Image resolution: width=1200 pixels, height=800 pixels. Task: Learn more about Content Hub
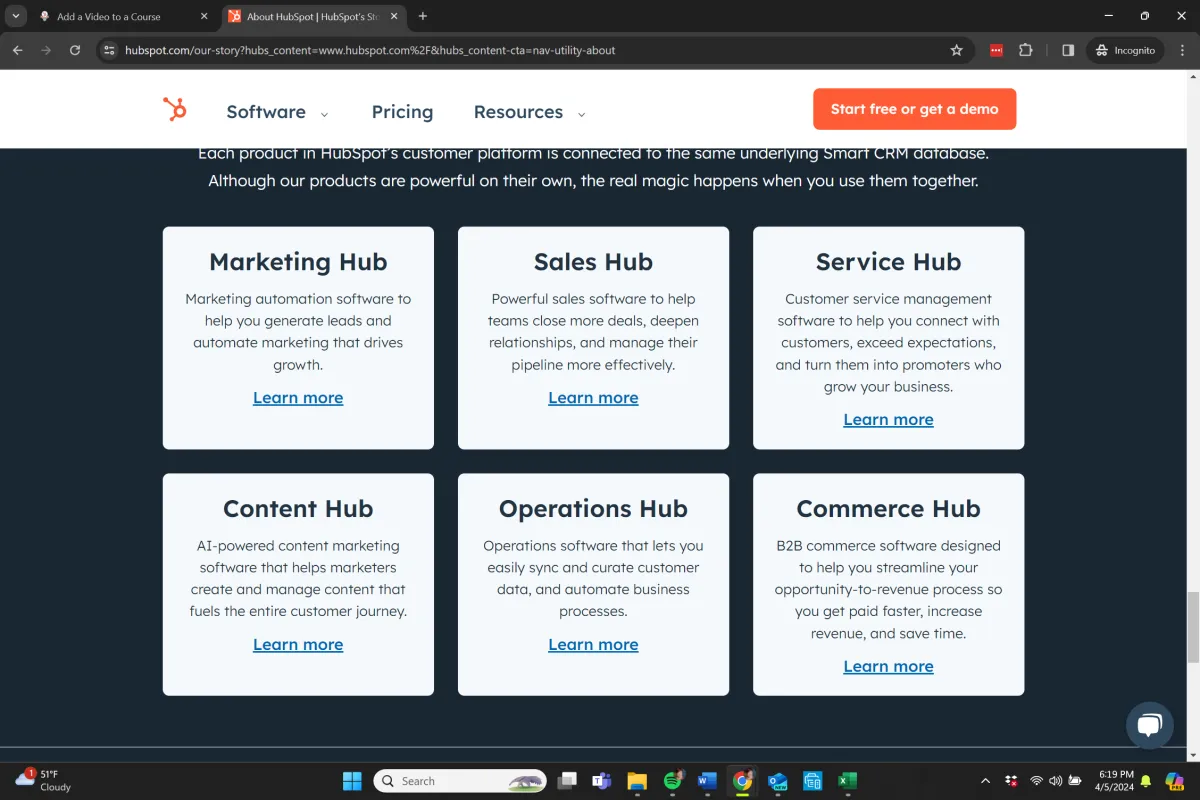point(298,644)
